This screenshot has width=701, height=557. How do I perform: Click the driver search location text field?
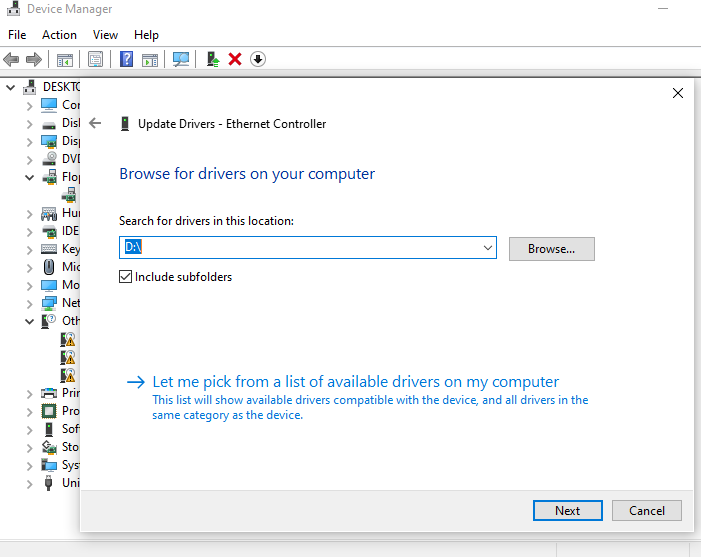coord(300,248)
